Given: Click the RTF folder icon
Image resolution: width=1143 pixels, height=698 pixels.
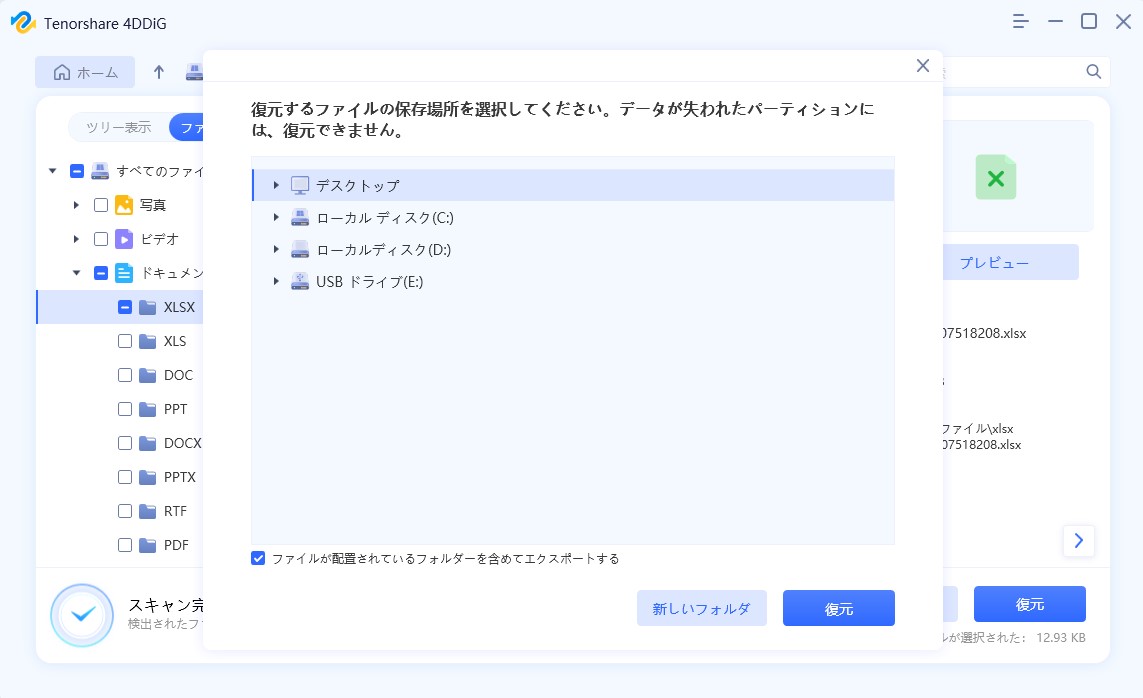Looking at the screenshot, I should [148, 511].
